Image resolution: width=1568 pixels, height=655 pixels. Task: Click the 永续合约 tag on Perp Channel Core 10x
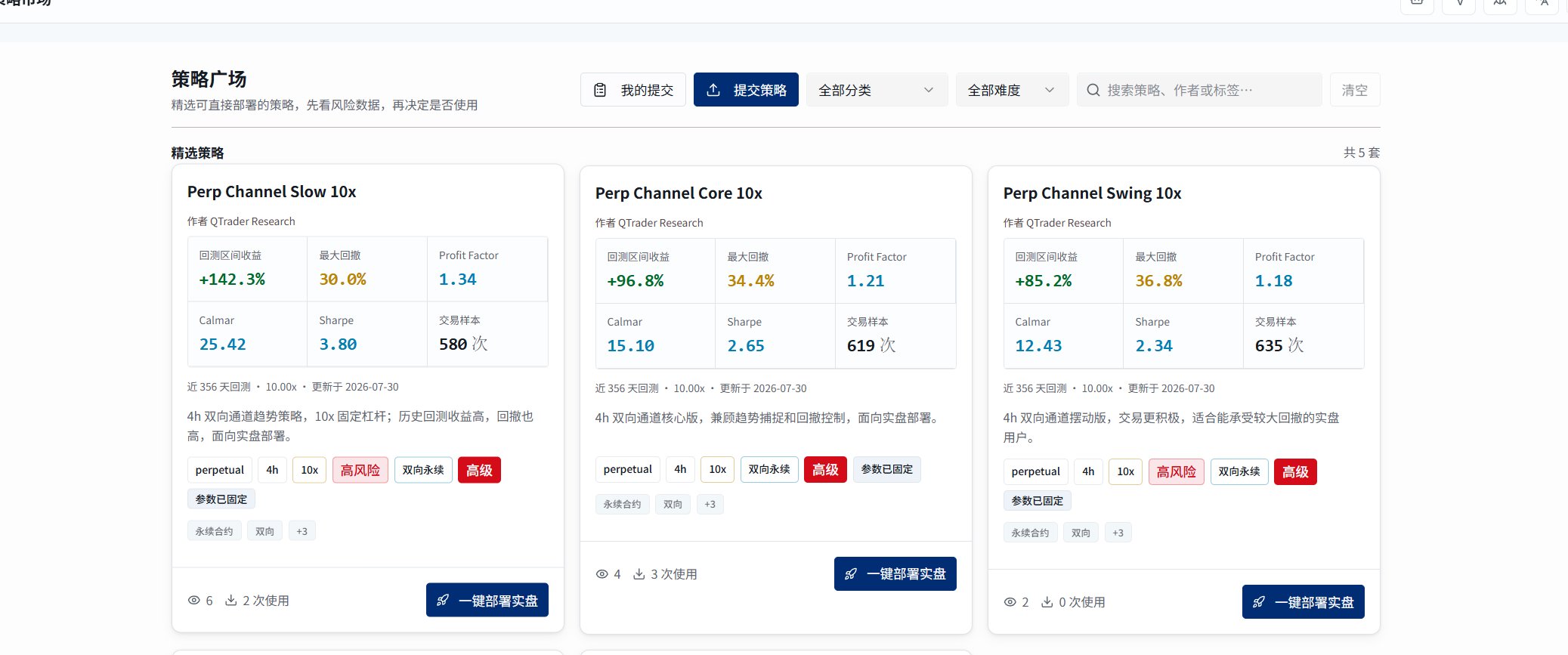(x=623, y=504)
